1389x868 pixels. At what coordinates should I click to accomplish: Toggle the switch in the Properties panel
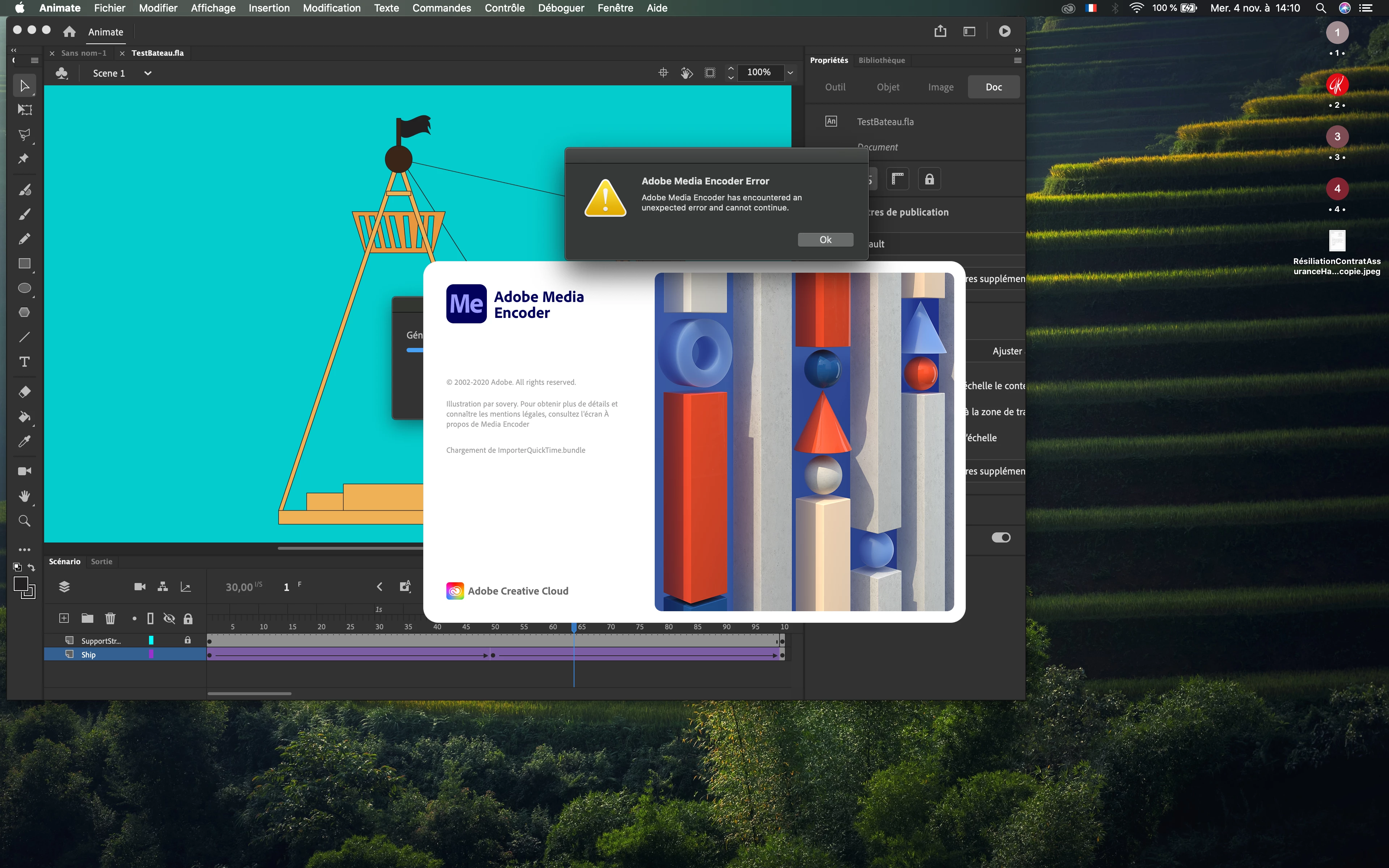pos(1001,537)
